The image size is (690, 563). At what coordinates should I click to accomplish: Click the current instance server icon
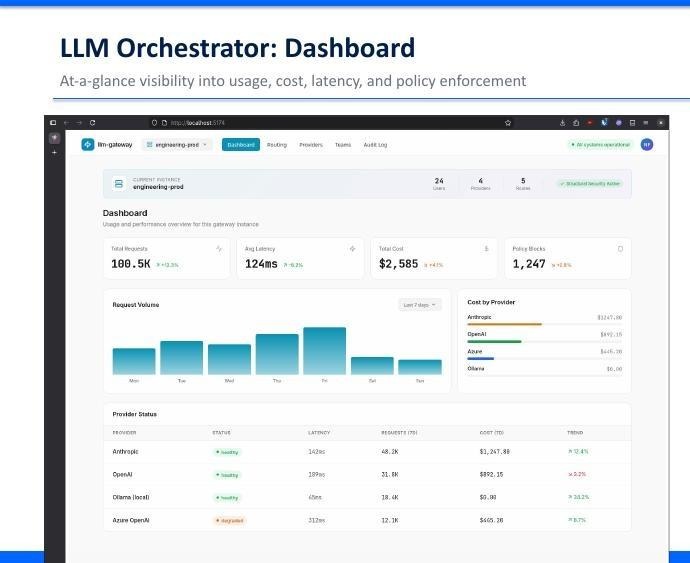119,184
